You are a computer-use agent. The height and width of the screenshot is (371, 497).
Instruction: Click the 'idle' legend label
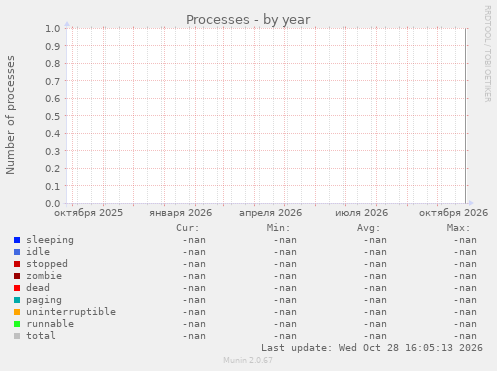pos(38,252)
